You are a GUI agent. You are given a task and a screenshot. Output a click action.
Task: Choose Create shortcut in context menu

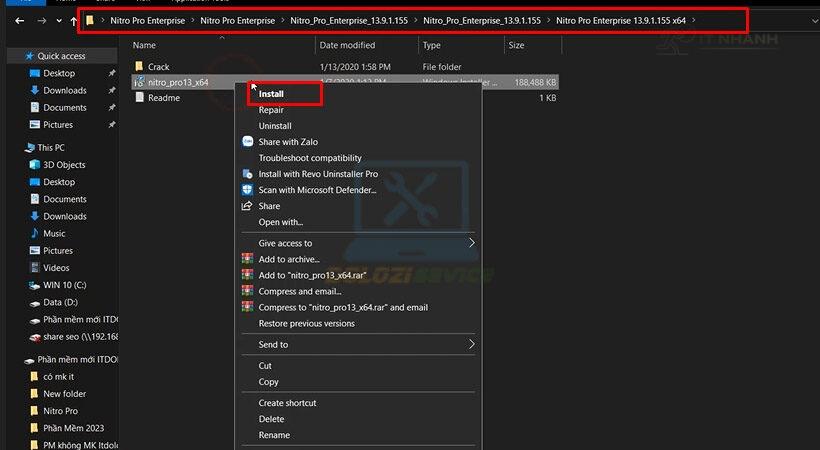pyautogui.click(x=287, y=403)
